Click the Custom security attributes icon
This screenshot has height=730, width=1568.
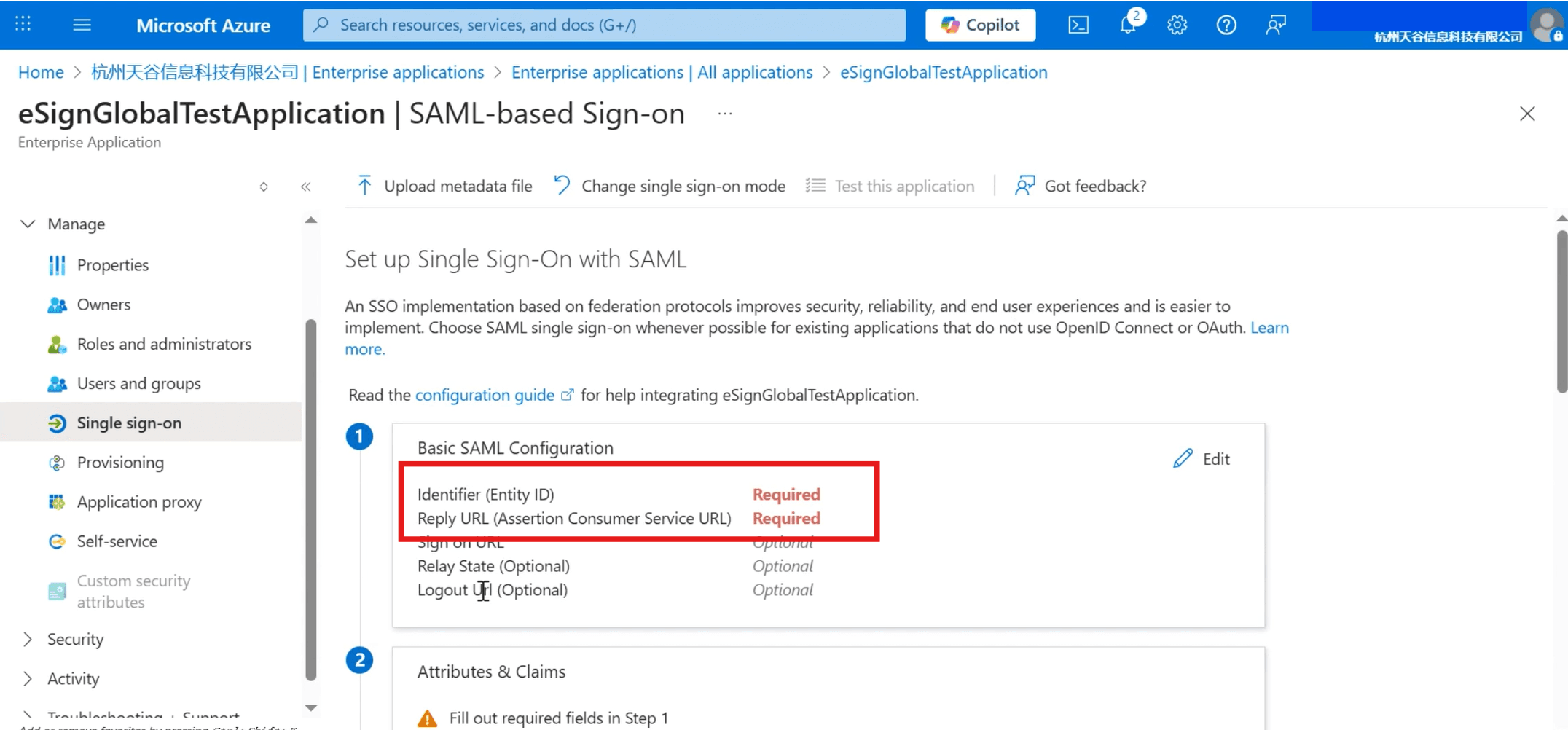[57, 592]
